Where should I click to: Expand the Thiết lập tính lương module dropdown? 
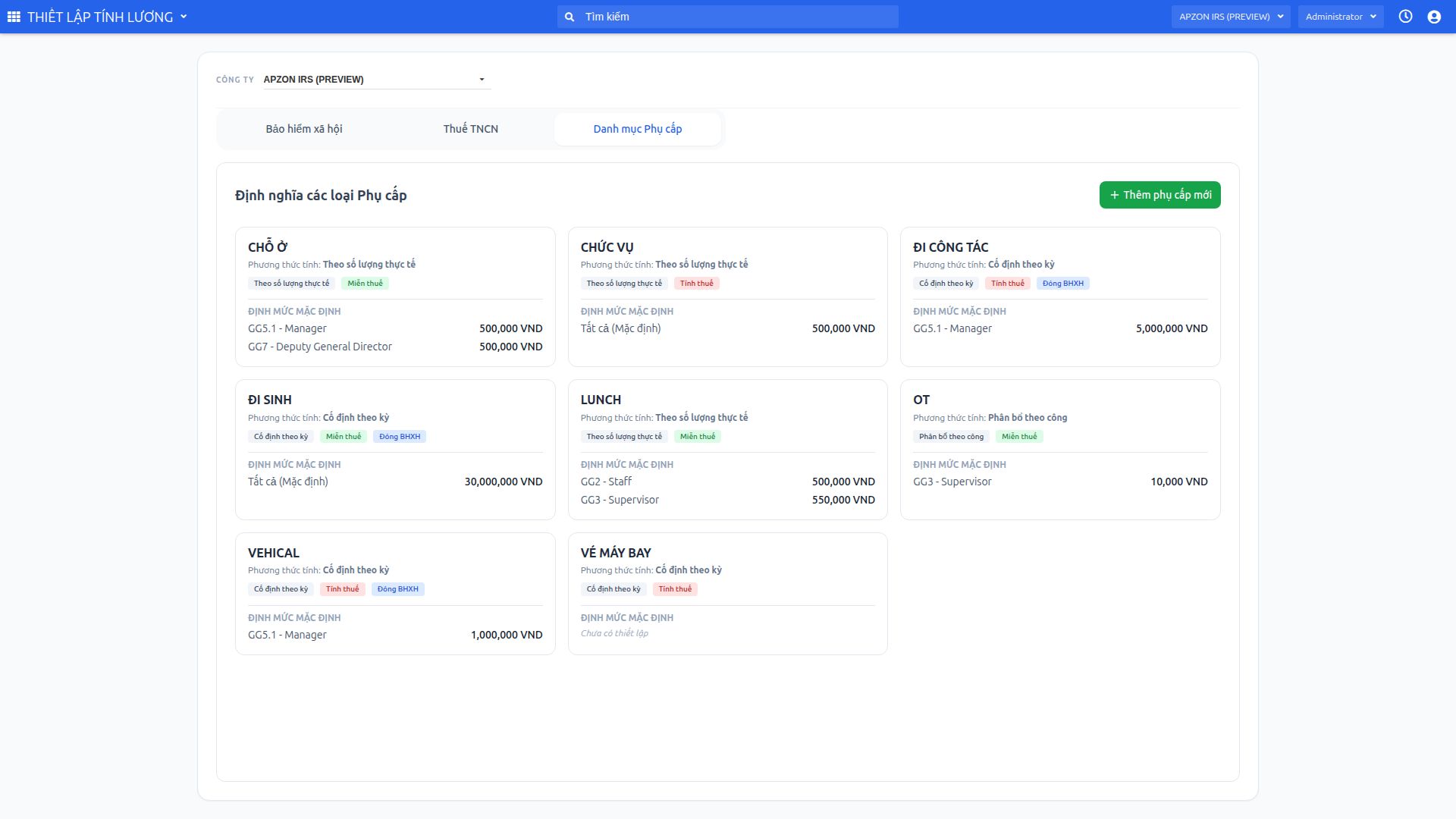(107, 17)
